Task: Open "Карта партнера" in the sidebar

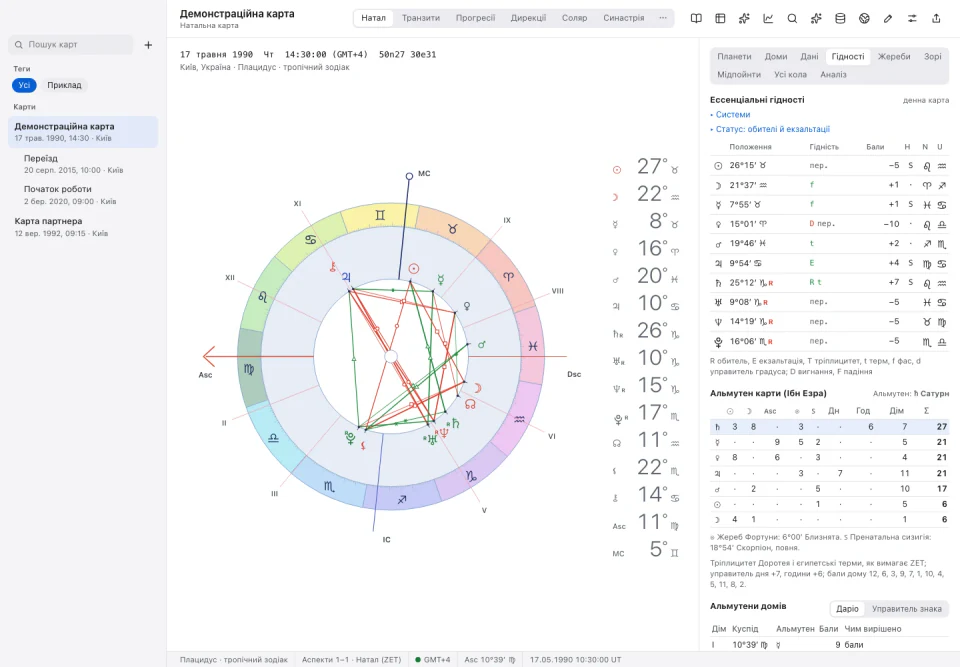Action: (83, 227)
